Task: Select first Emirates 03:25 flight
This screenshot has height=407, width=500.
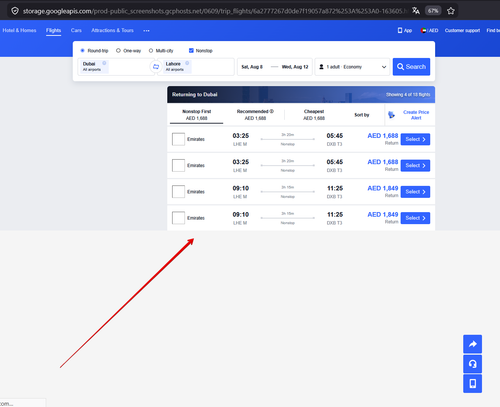Action: pyautogui.click(x=415, y=139)
